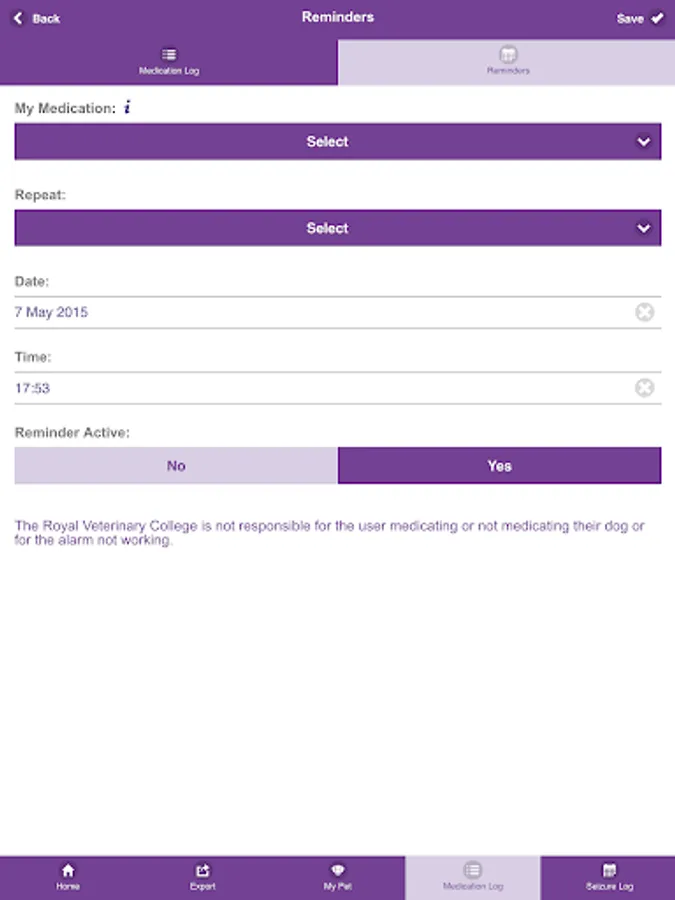Go to My Pet in bottom bar
This screenshot has width=675, height=900.
point(338,878)
